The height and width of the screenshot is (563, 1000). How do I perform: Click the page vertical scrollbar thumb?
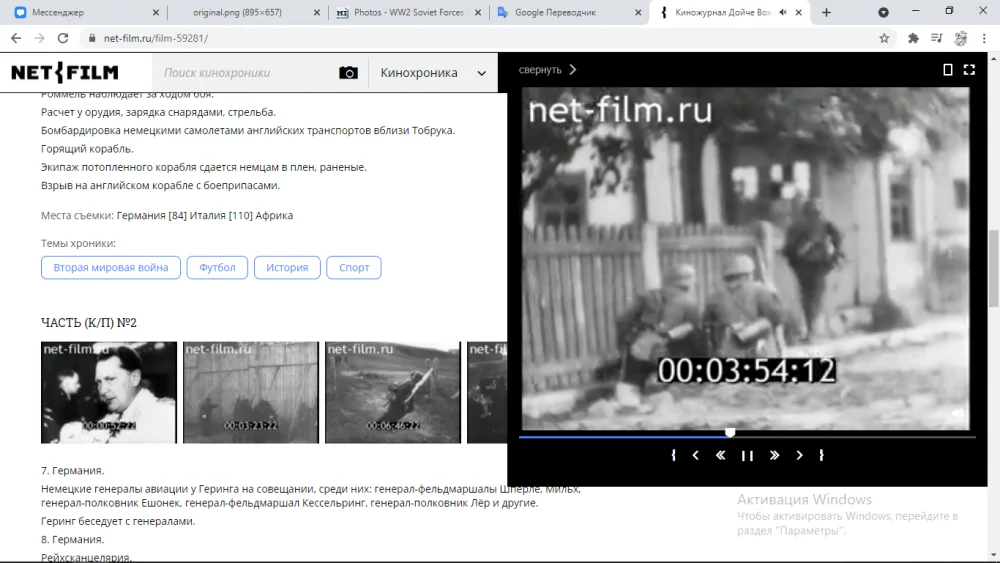coord(994,270)
